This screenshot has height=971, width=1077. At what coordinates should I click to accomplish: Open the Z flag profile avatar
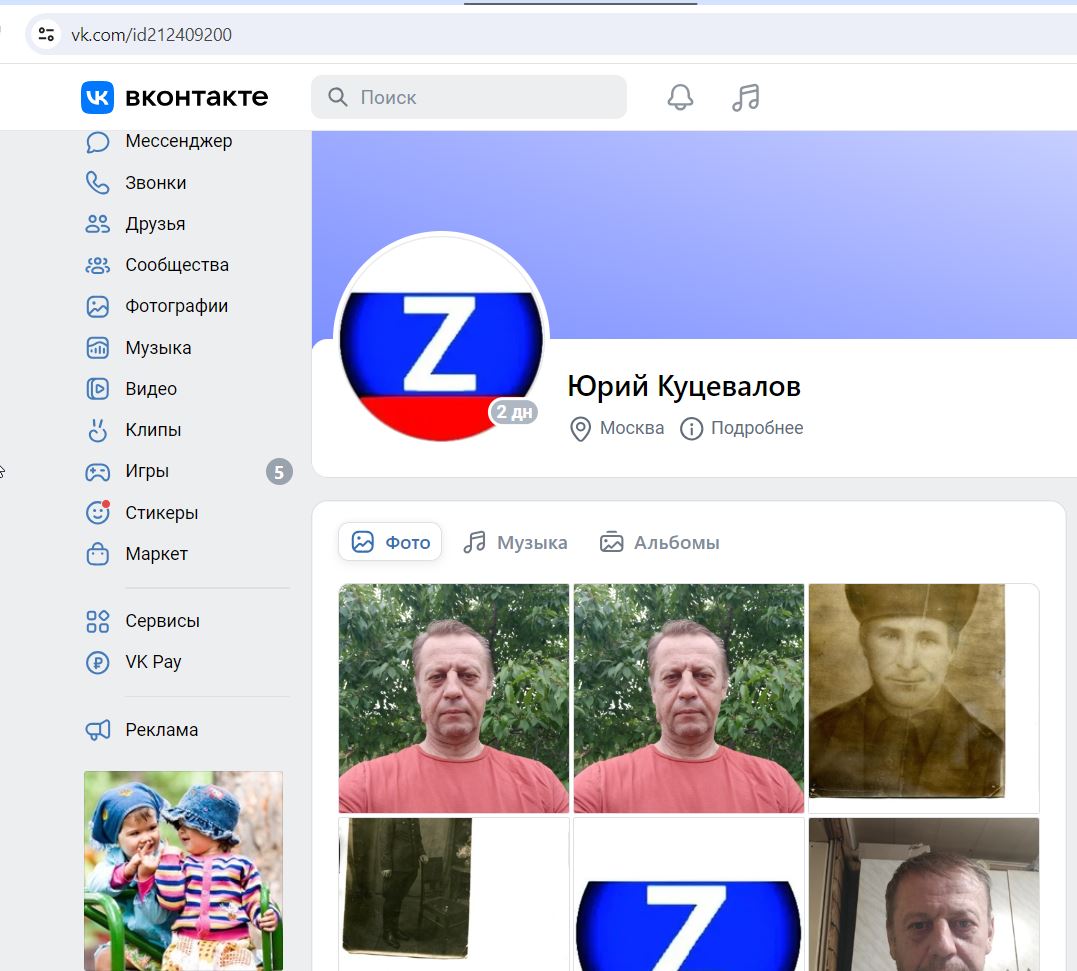click(x=441, y=338)
